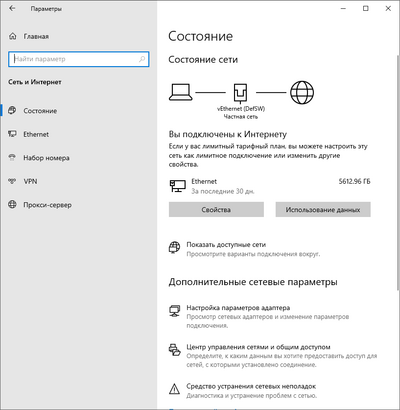Open Использование данных
This screenshot has width=400, height=410.
(323, 210)
